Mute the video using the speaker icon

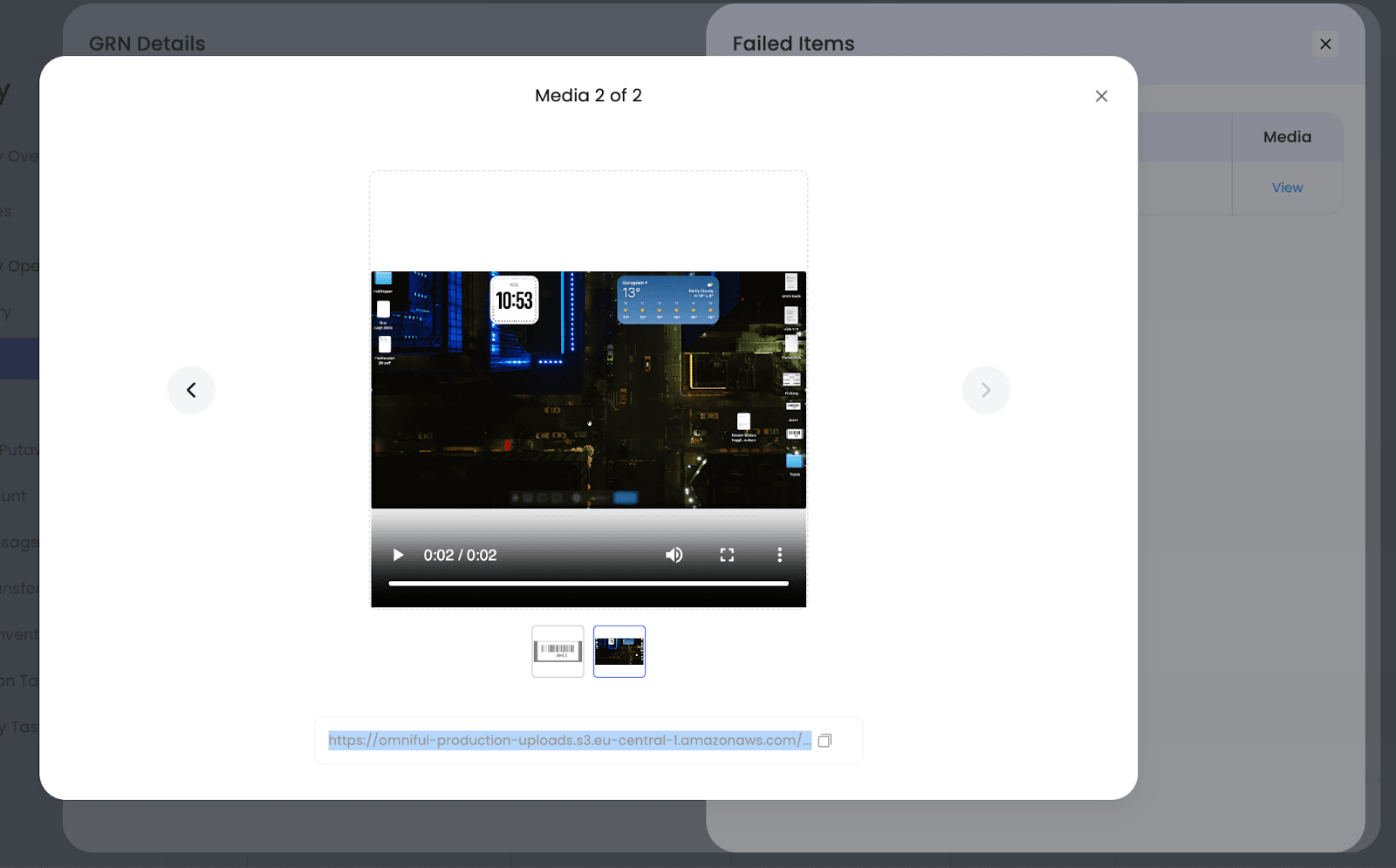point(674,555)
